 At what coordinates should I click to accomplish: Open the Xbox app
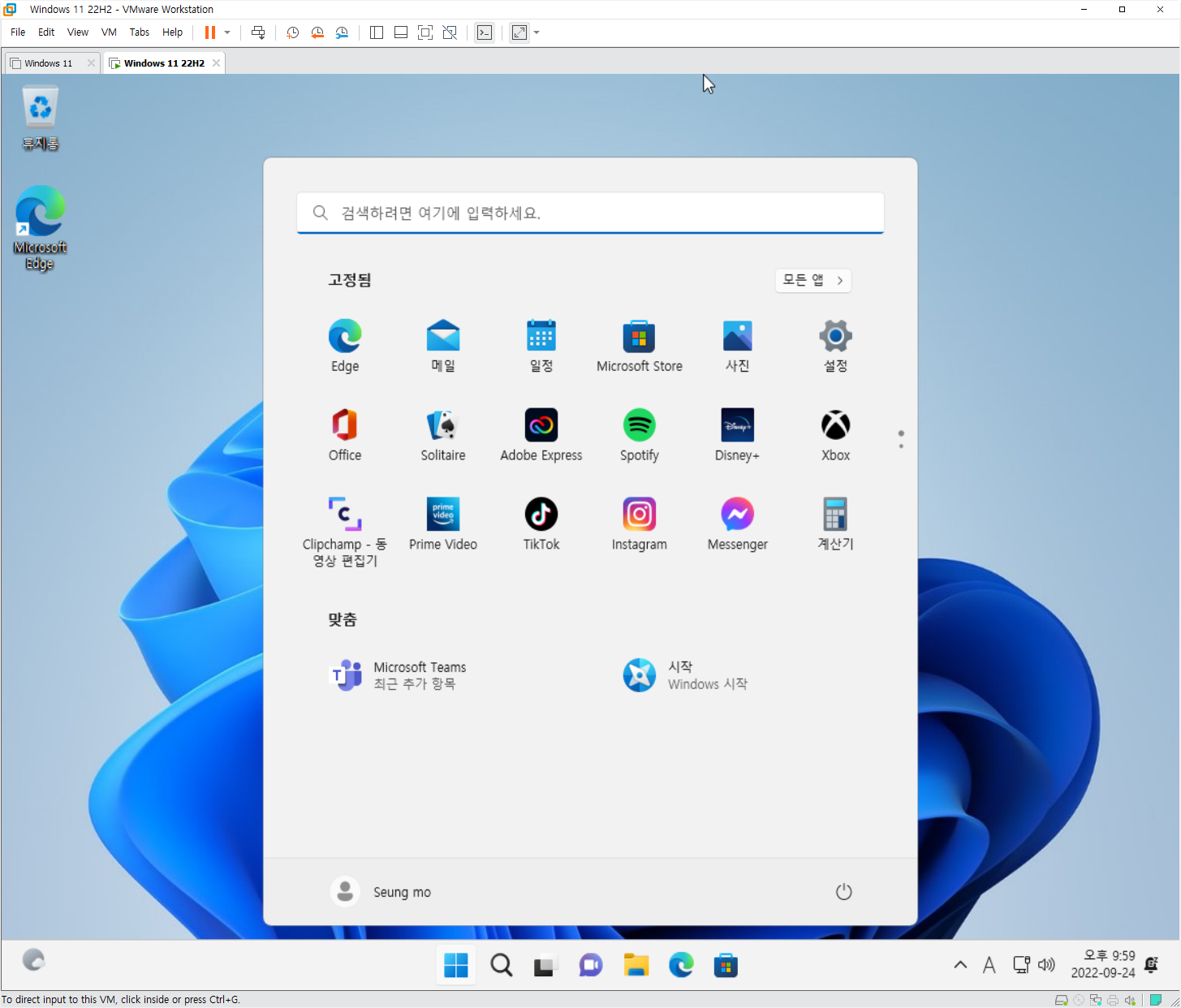pyautogui.click(x=836, y=434)
